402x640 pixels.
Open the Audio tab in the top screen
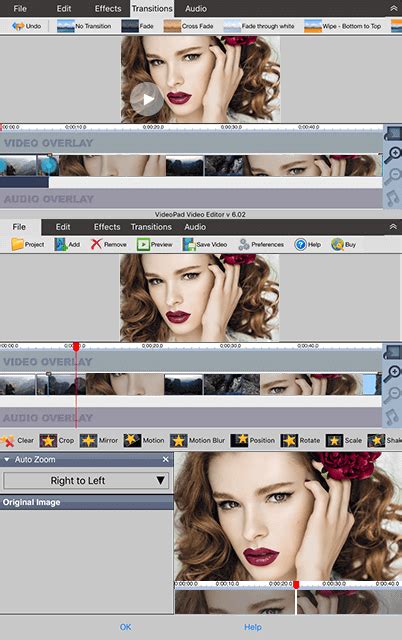(195, 9)
